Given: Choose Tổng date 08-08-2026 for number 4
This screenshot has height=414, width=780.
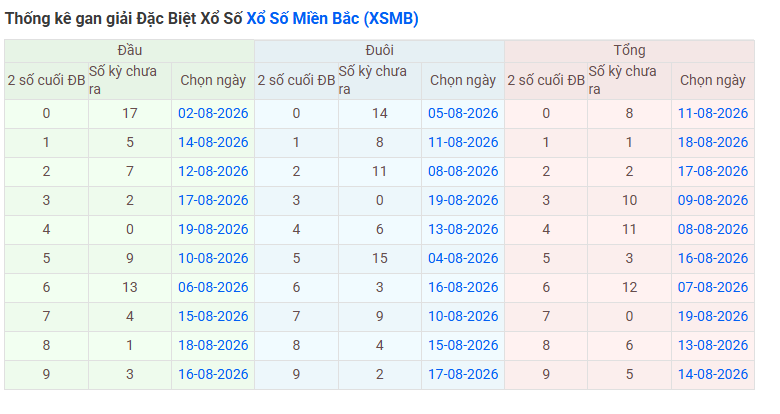Looking at the screenshot, I should click(713, 229).
